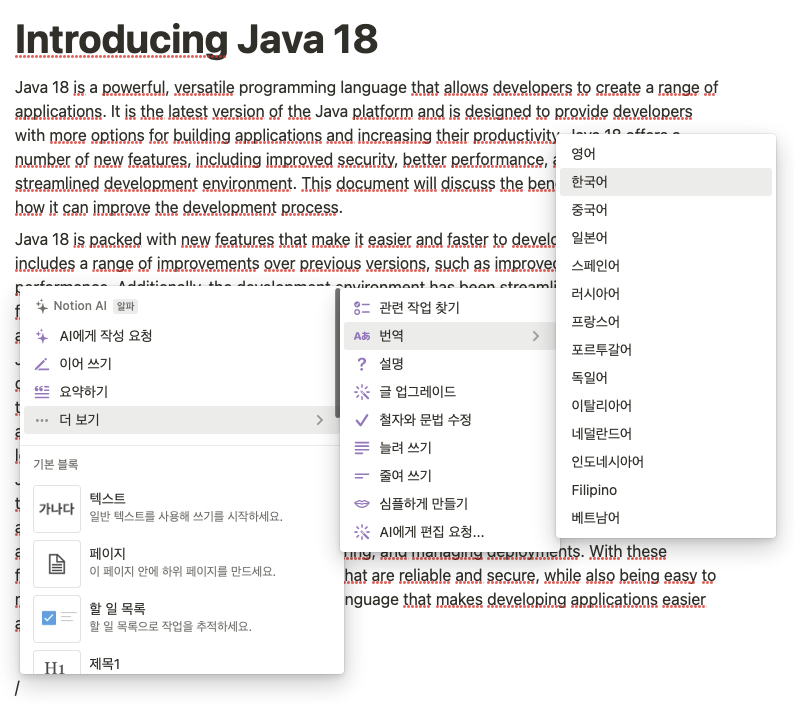The height and width of the screenshot is (704, 794).
Task: Translate to 러시아어
Action: pyautogui.click(x=666, y=294)
